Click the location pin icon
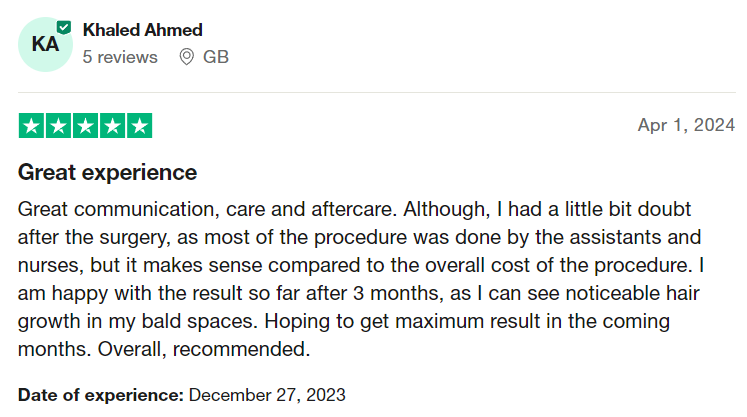 point(186,57)
